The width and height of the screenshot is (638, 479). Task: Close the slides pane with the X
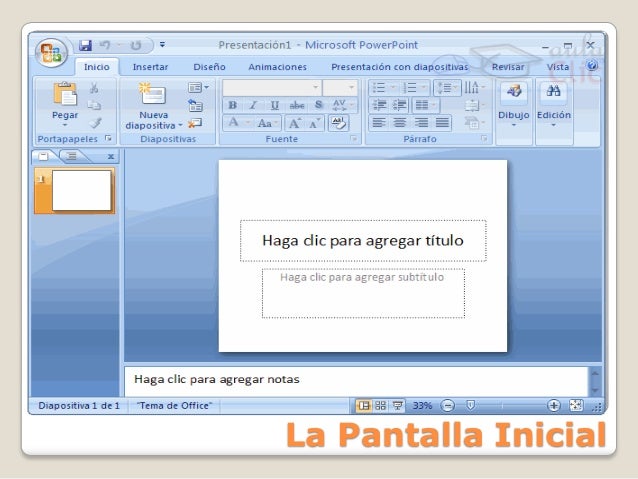111,156
